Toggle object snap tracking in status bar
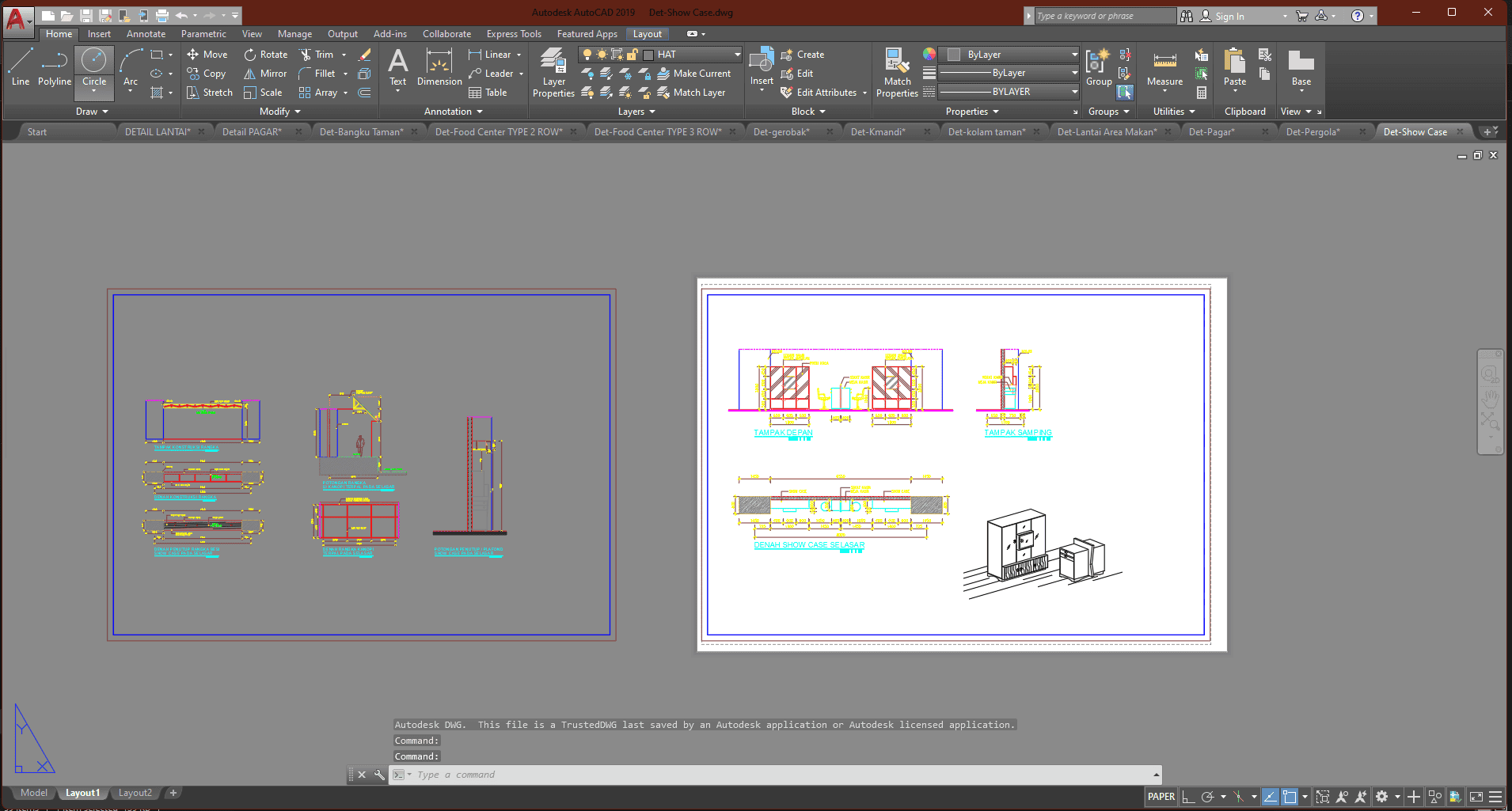This screenshot has width=1512, height=811. click(x=1271, y=797)
